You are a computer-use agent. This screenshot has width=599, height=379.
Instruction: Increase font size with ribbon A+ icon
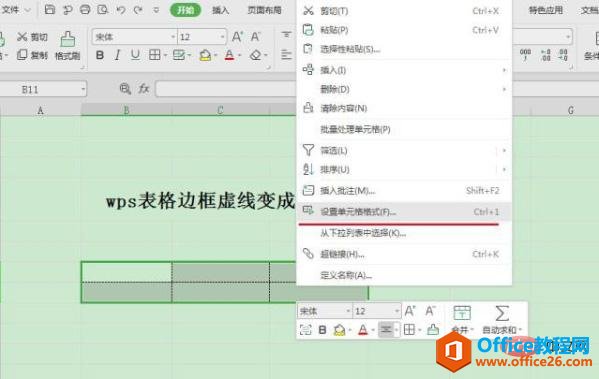pos(237,37)
